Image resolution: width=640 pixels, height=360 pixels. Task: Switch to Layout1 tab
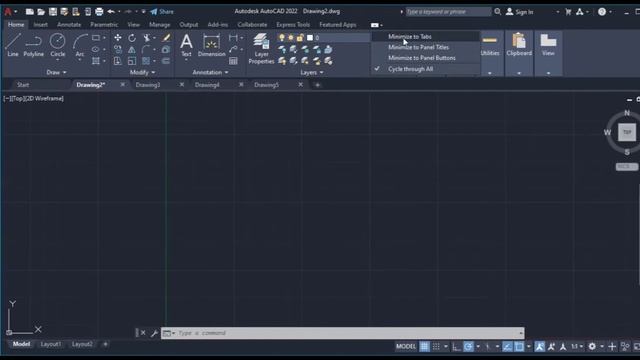pyautogui.click(x=51, y=344)
